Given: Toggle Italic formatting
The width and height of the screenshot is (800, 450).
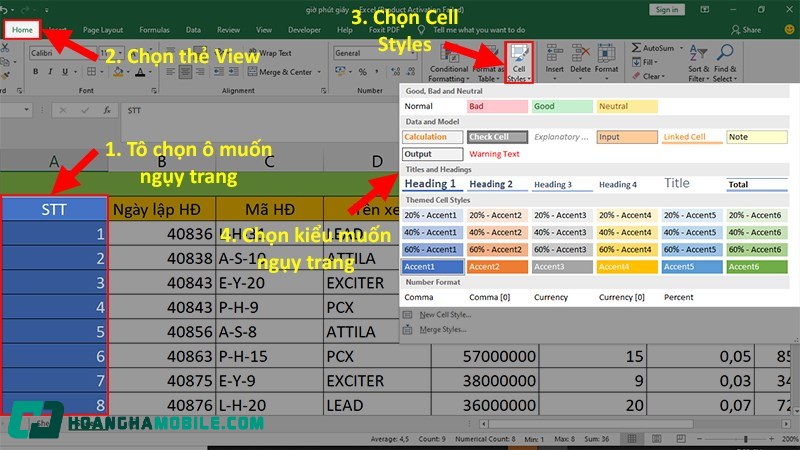Looking at the screenshot, I should click(x=50, y=71).
